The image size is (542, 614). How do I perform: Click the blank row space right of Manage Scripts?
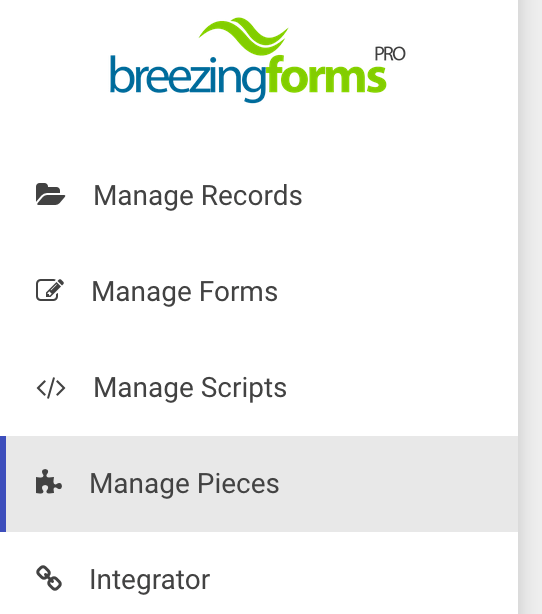coord(403,388)
